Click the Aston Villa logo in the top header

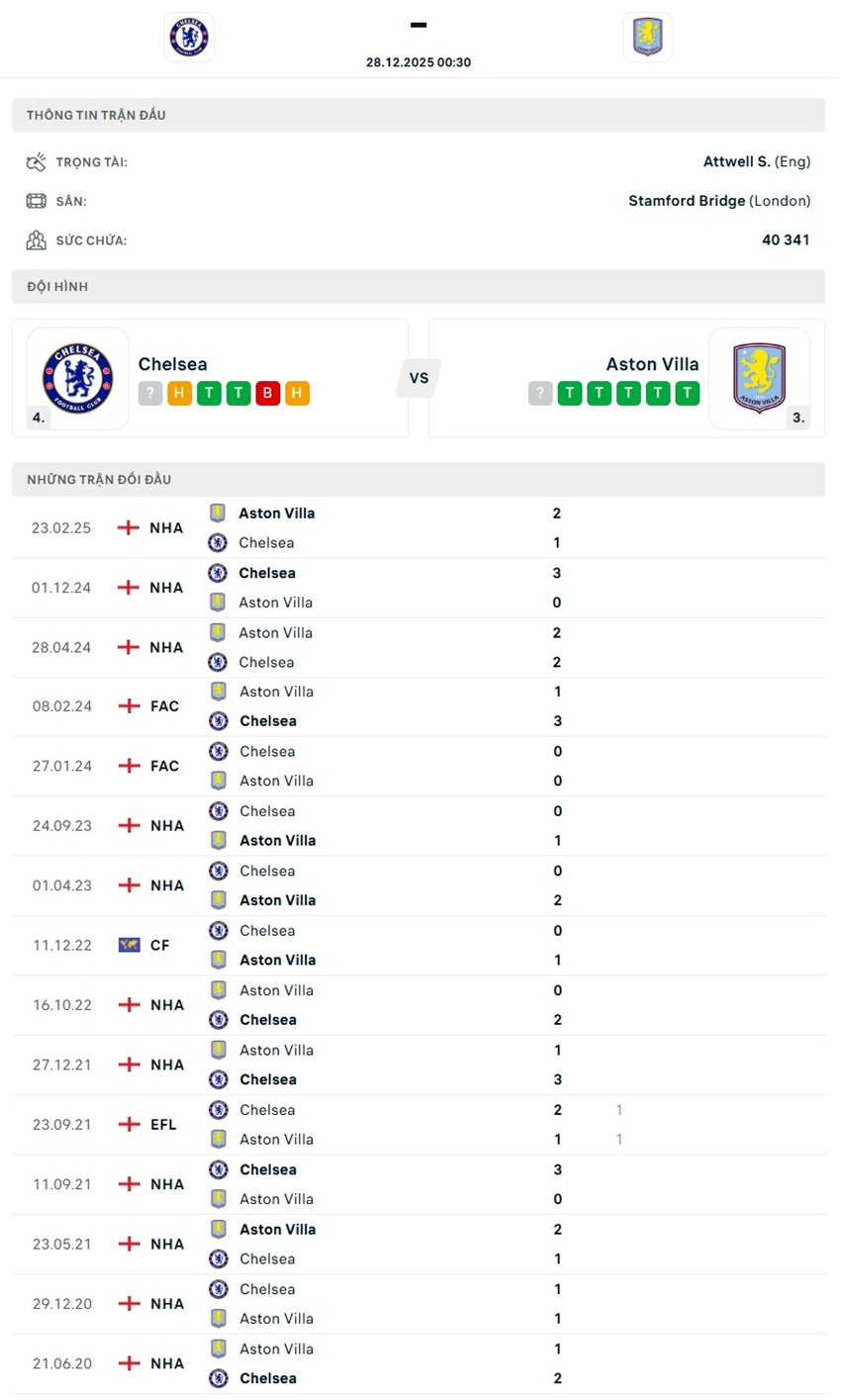[x=648, y=37]
